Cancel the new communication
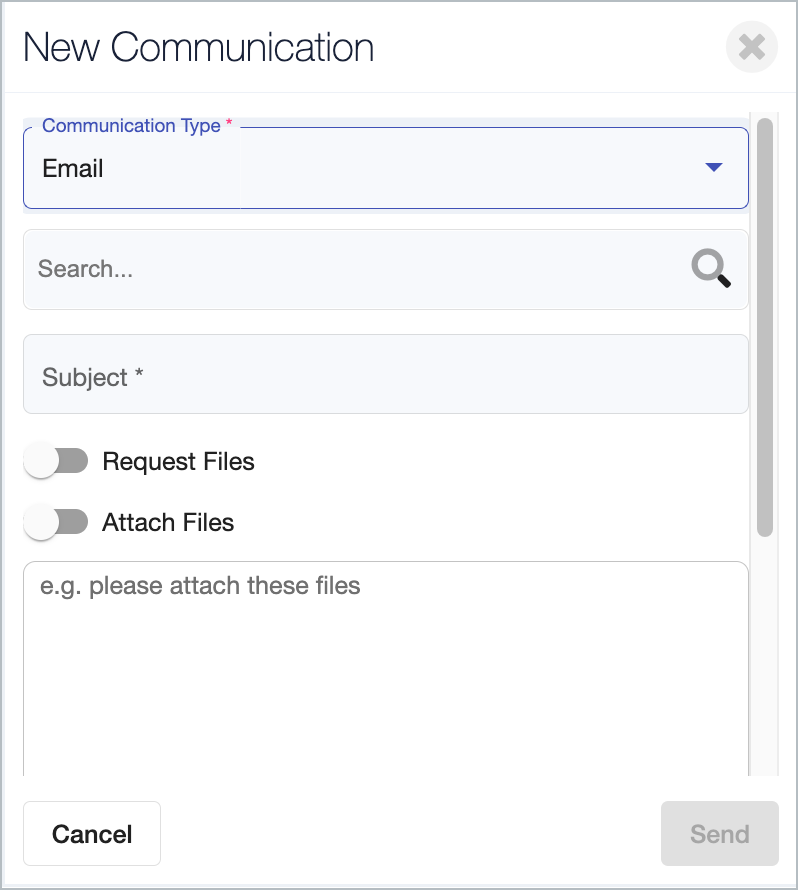 [92, 834]
